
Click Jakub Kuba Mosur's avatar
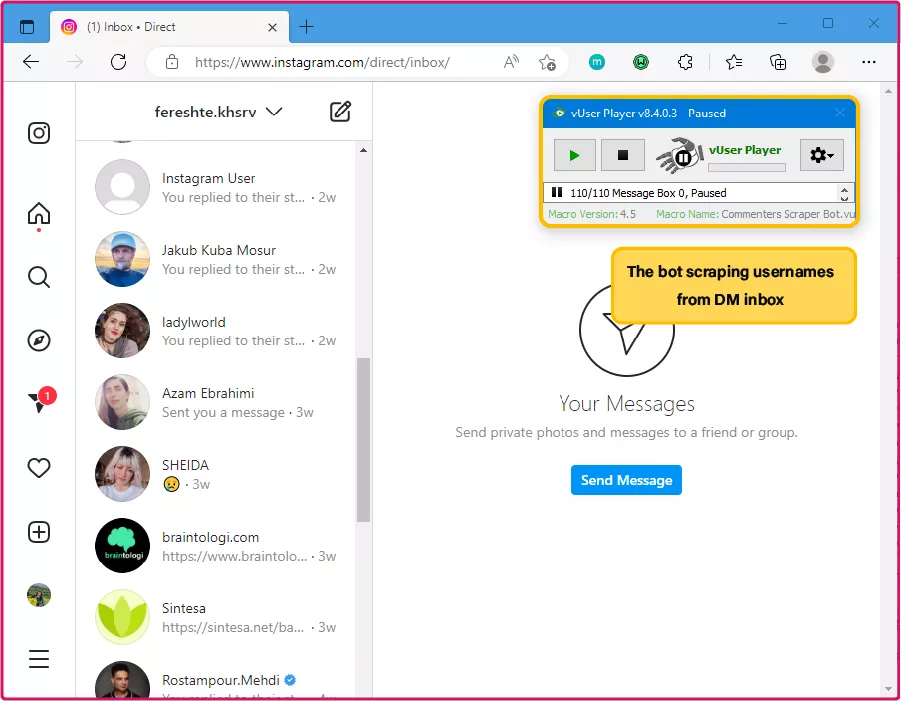pos(122,259)
